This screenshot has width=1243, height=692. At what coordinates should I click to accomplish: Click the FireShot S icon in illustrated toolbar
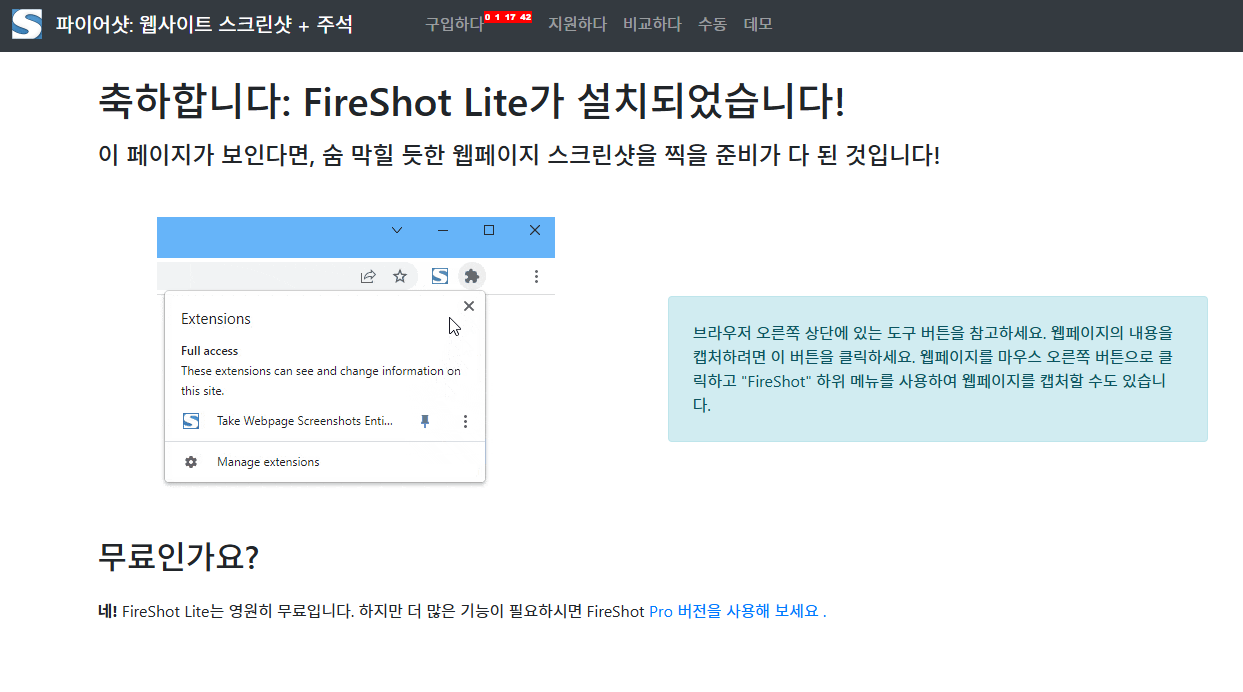[440, 276]
